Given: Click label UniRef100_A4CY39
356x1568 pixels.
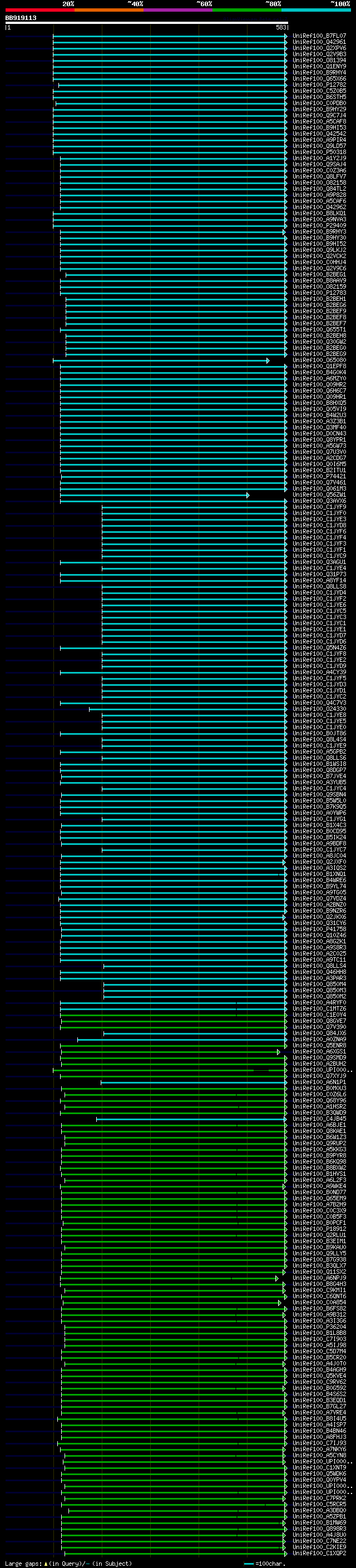Looking at the screenshot, I should (319, 672).
